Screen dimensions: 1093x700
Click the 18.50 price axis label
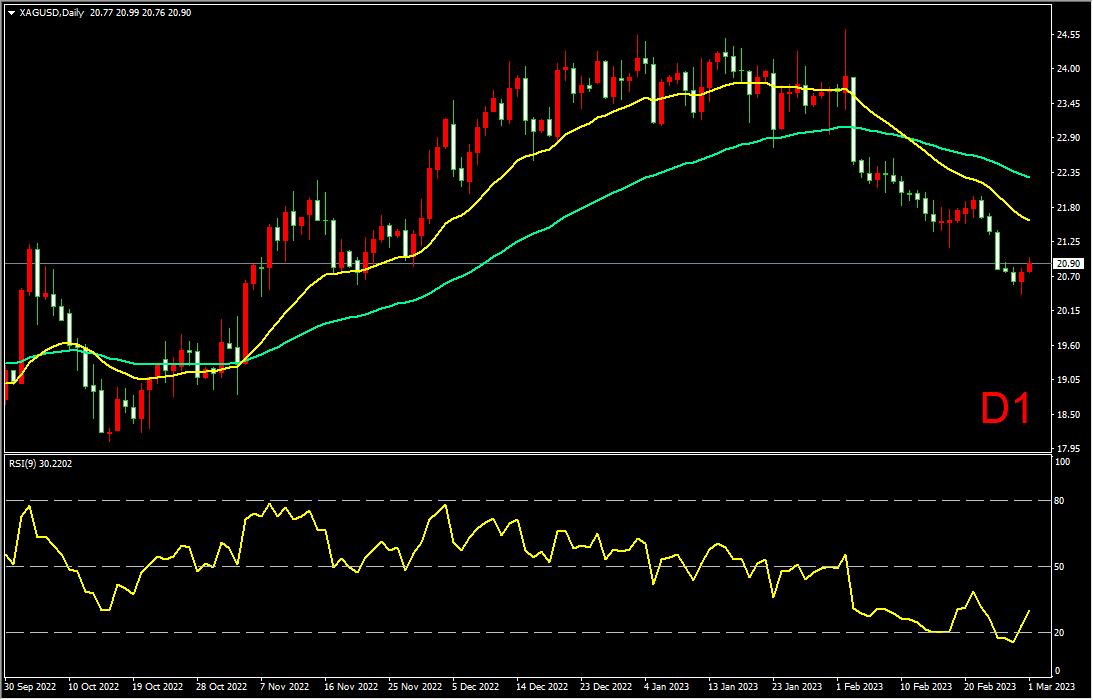[x=1069, y=415]
